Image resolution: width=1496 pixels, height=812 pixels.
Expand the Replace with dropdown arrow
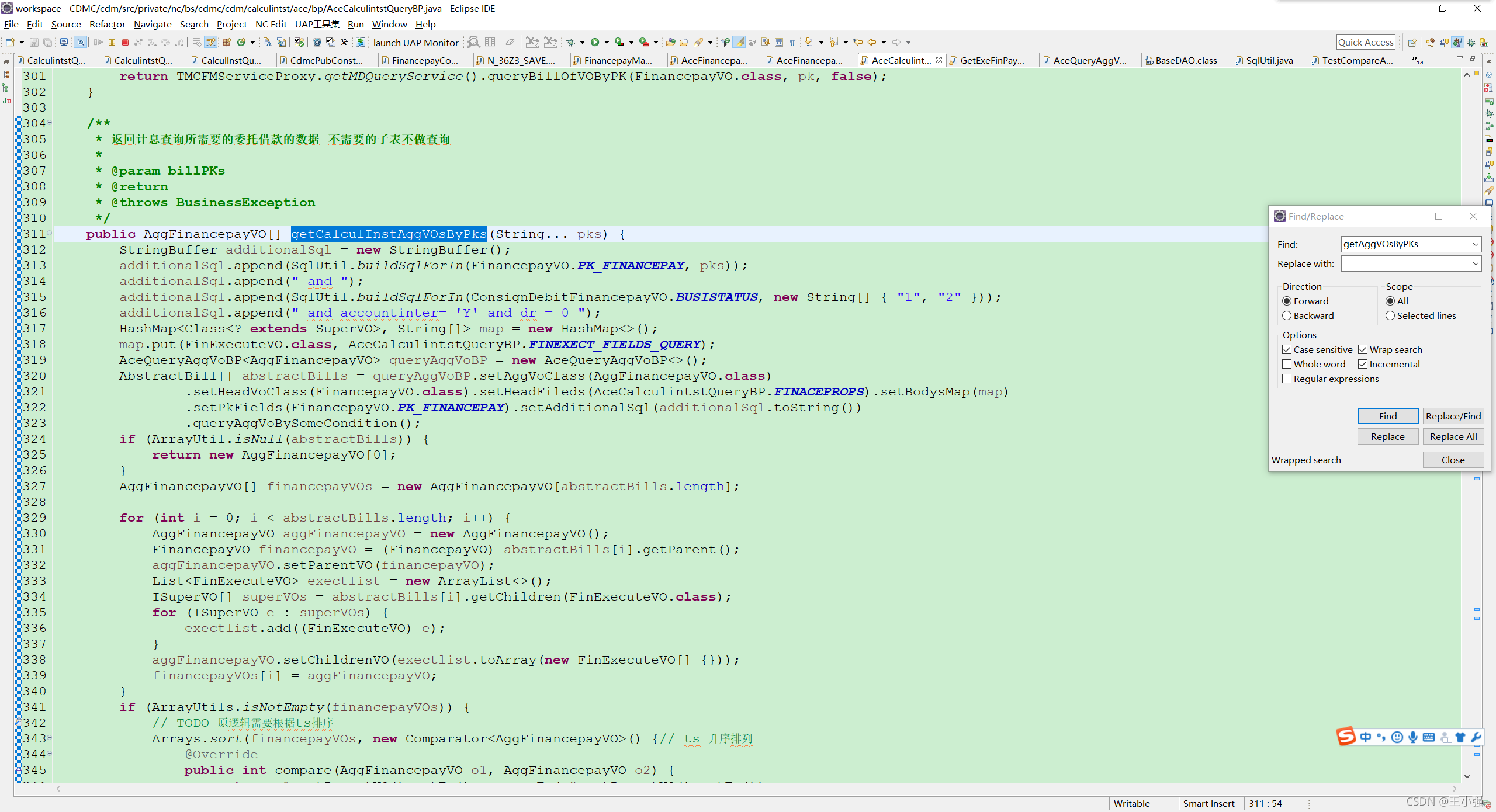(x=1475, y=264)
